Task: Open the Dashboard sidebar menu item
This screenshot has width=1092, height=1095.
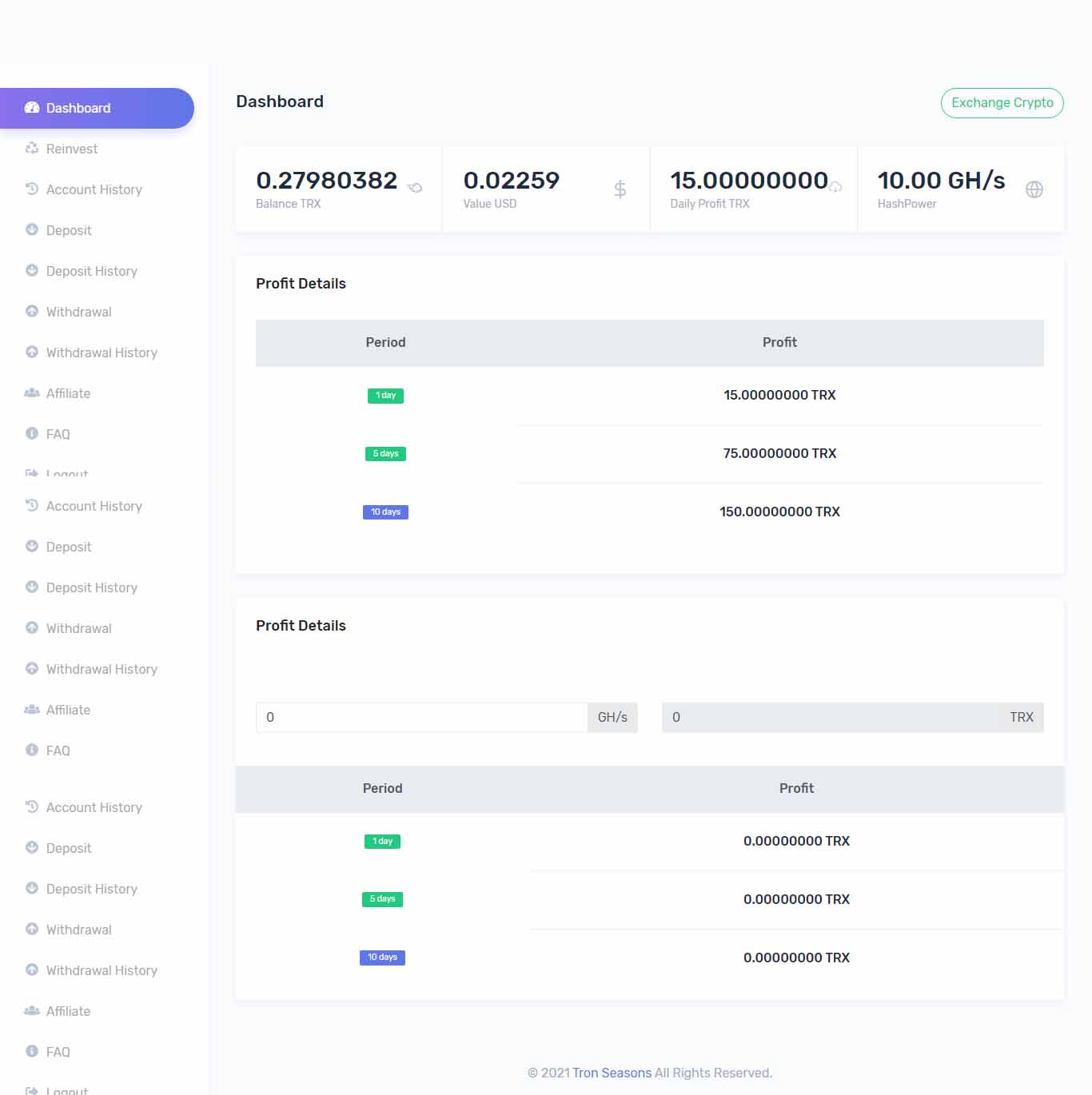Action: (x=97, y=108)
